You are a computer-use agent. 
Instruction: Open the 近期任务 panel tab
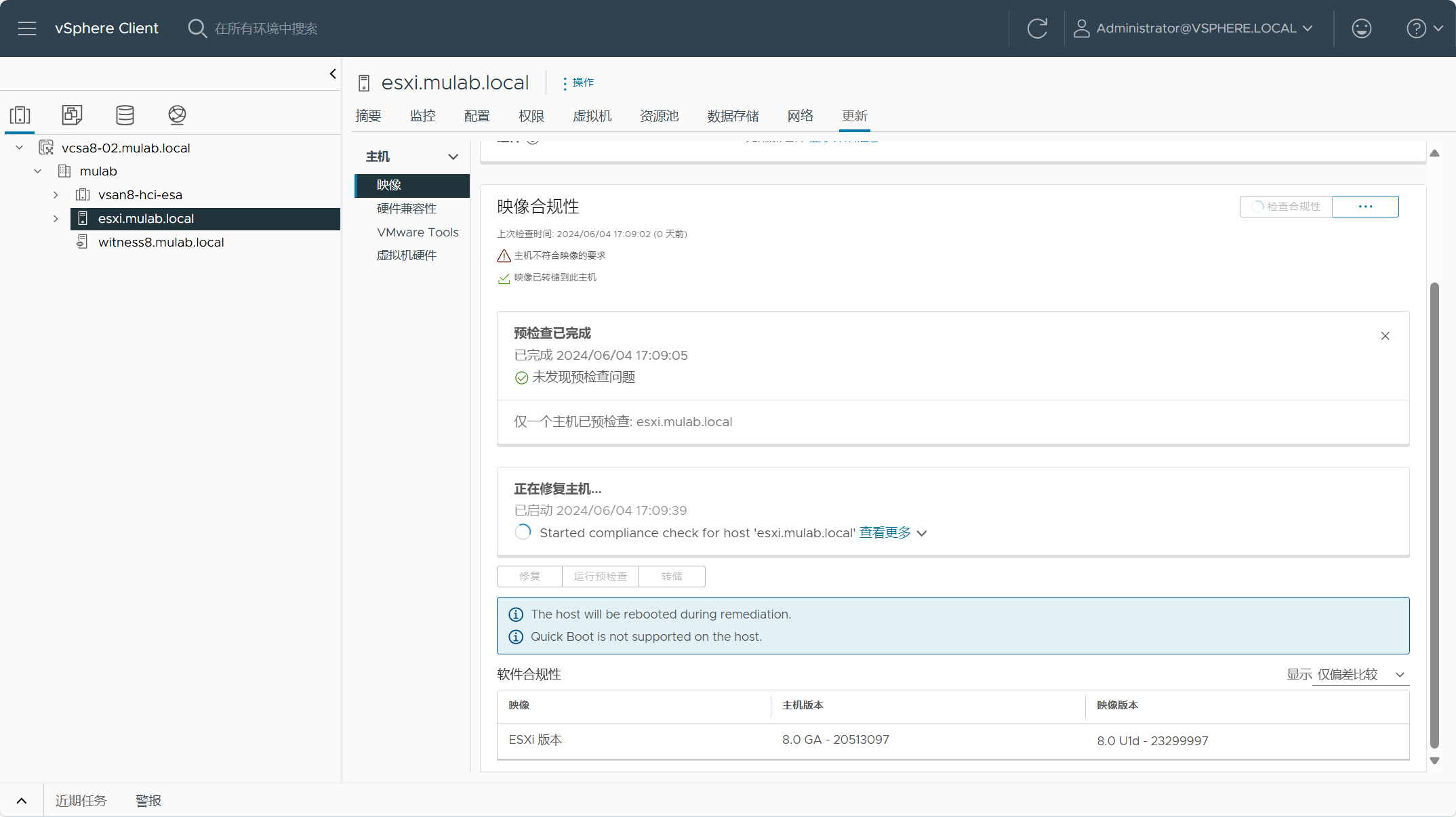pos(81,801)
